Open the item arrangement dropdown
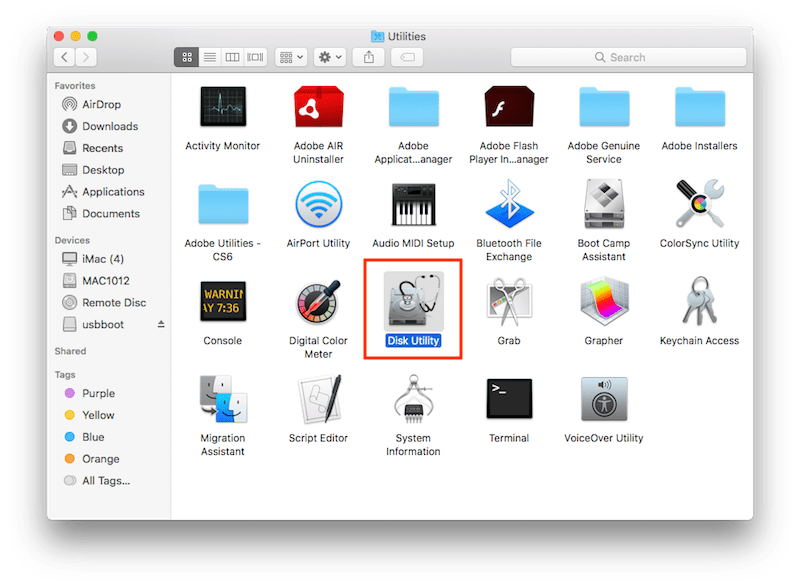The height and width of the screenshot is (587, 800). click(x=290, y=57)
